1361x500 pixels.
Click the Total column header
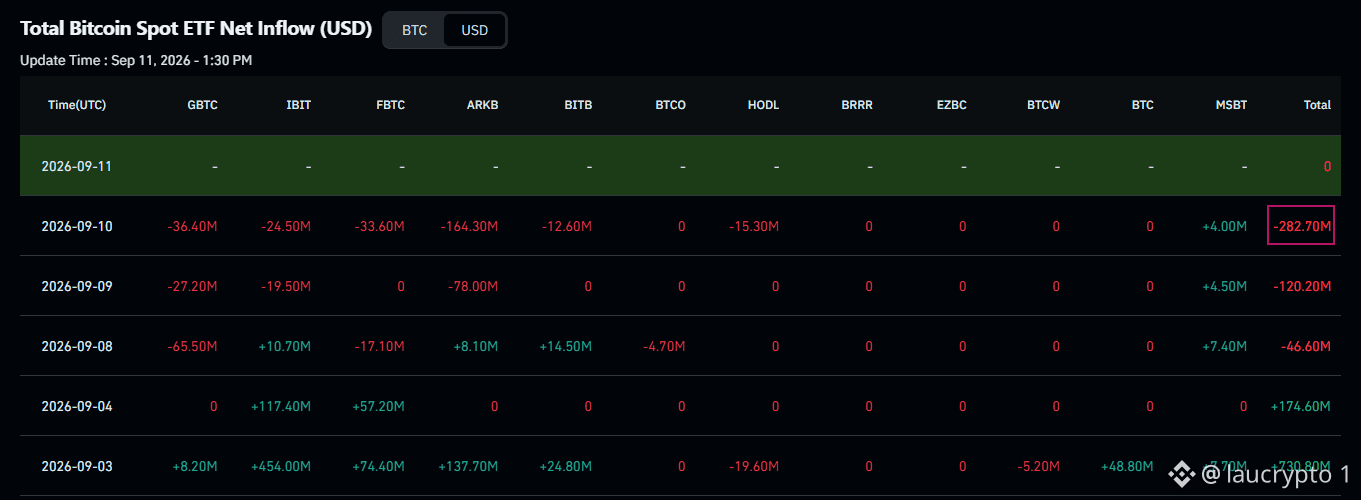pos(1317,105)
